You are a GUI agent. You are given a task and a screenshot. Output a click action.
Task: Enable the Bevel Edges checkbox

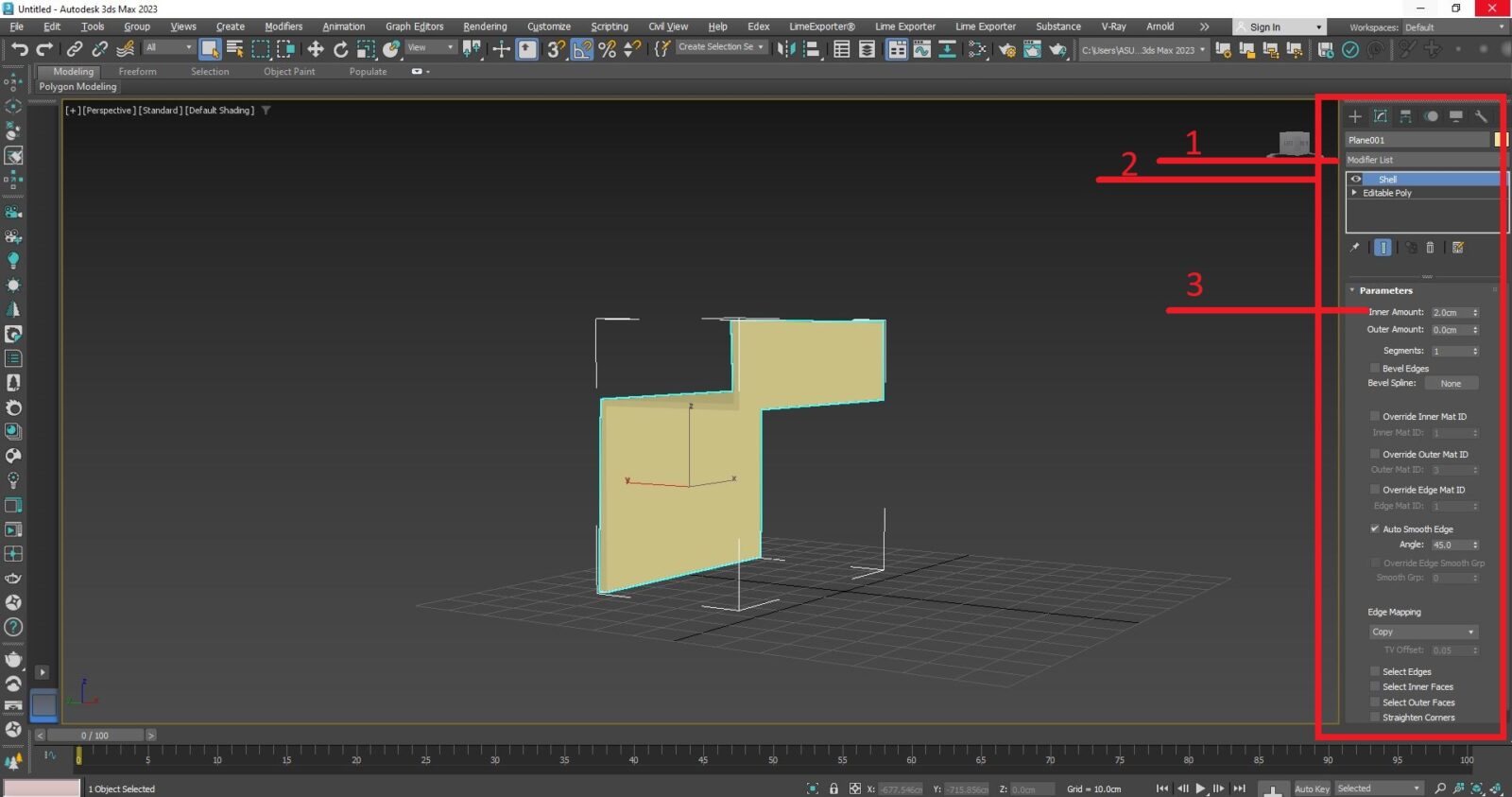(1375, 369)
